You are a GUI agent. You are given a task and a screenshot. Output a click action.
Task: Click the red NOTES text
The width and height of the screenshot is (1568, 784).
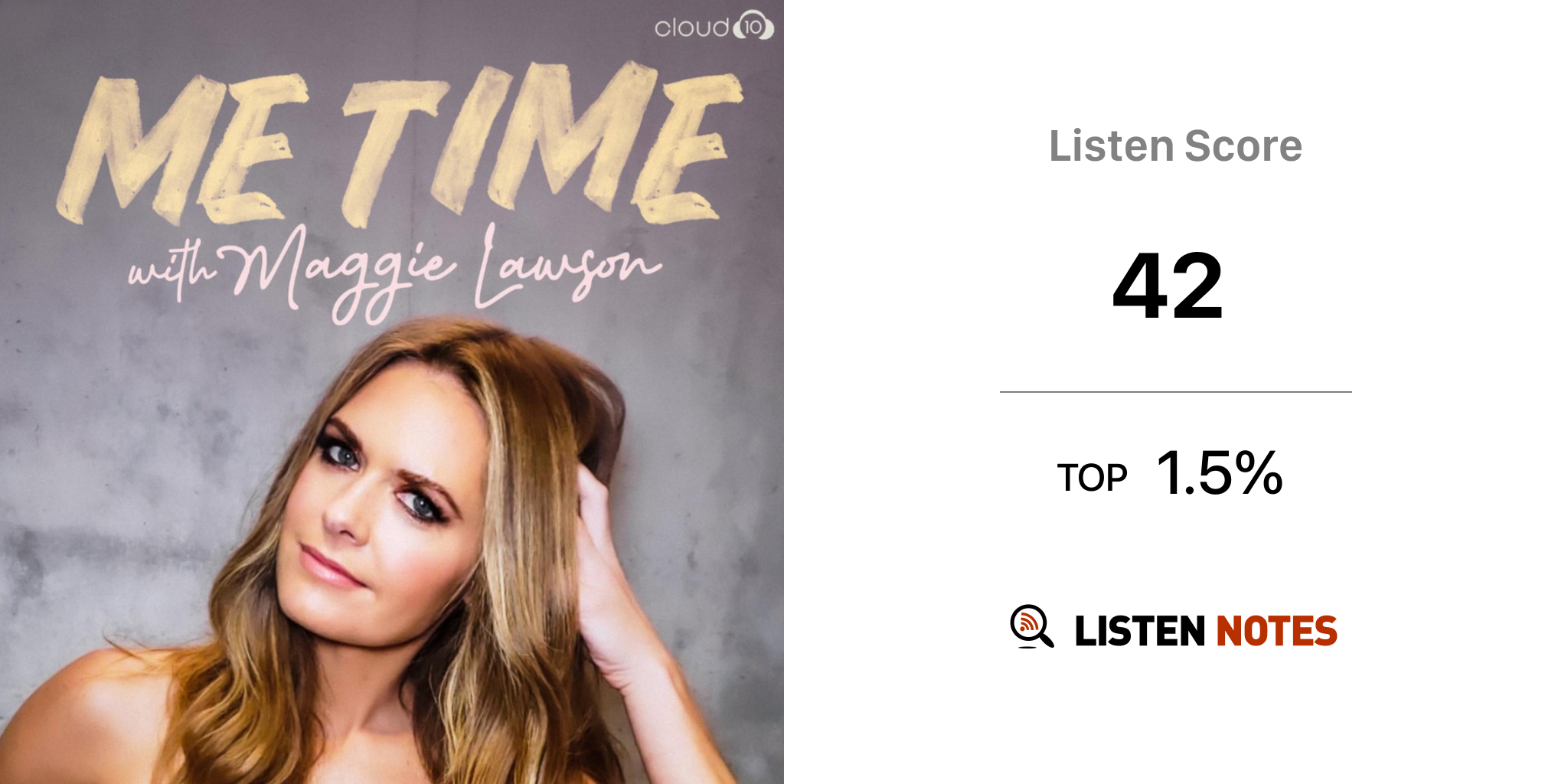[x=1276, y=631]
